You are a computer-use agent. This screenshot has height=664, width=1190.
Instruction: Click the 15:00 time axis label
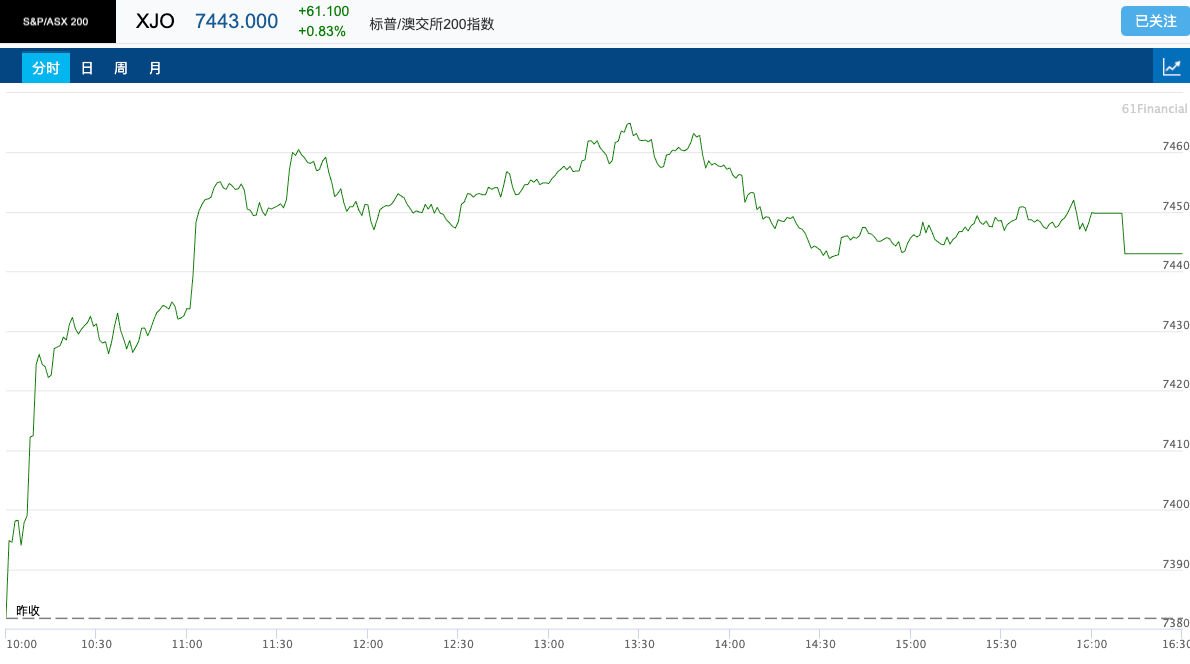click(911, 644)
